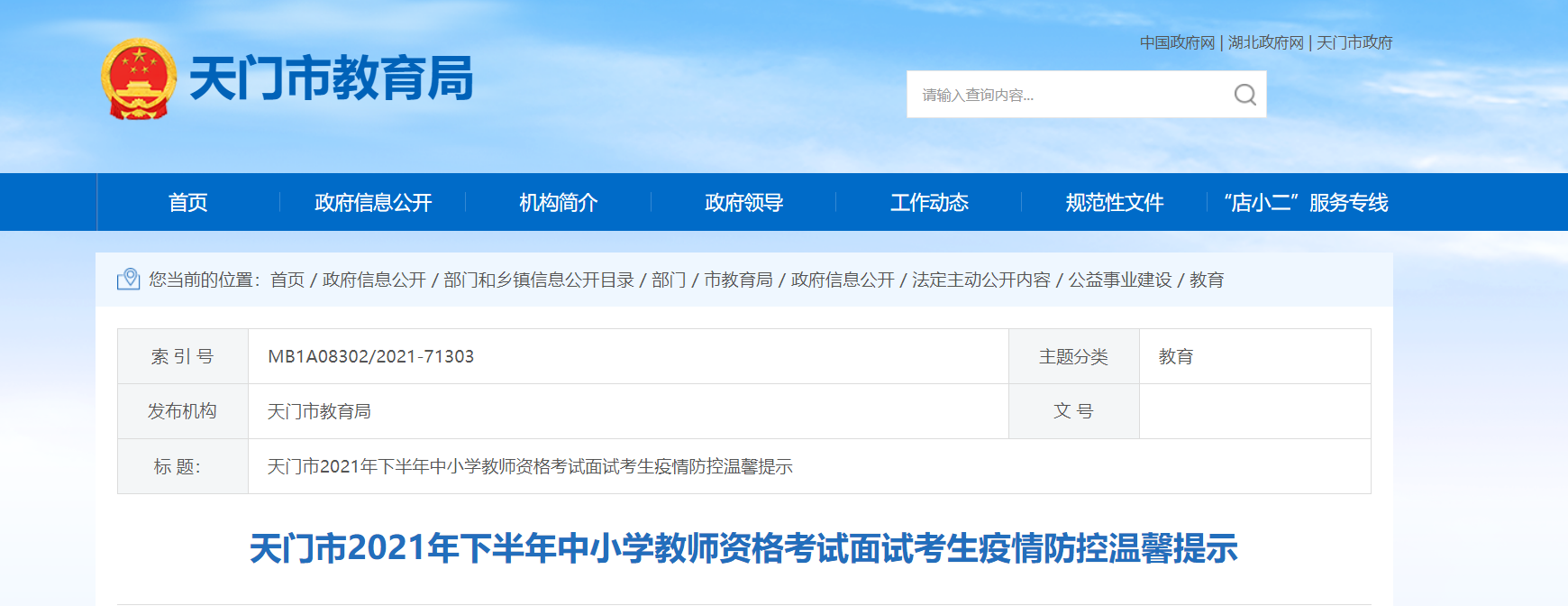This screenshot has height=606, width=1568.
Task: Click the 主题分类 table label
Action: click(x=1073, y=356)
